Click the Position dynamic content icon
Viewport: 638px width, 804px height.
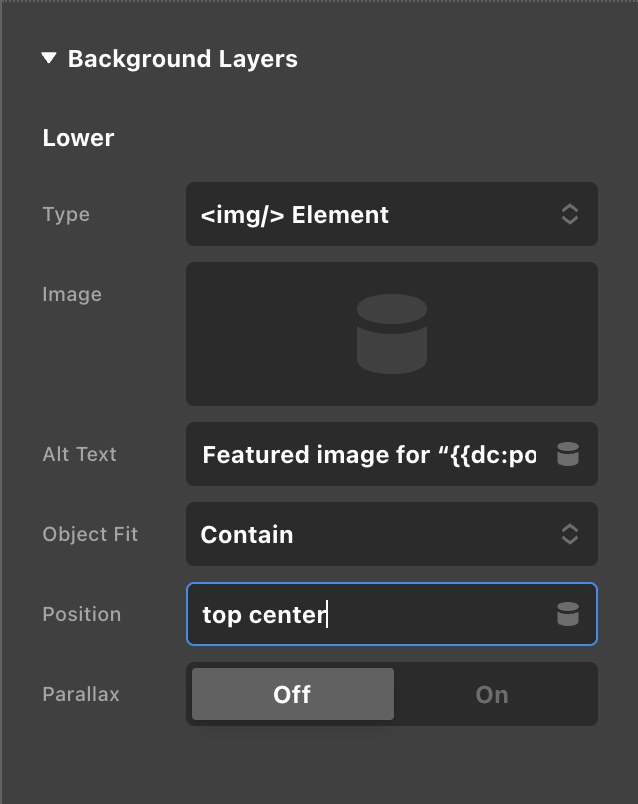tap(568, 615)
